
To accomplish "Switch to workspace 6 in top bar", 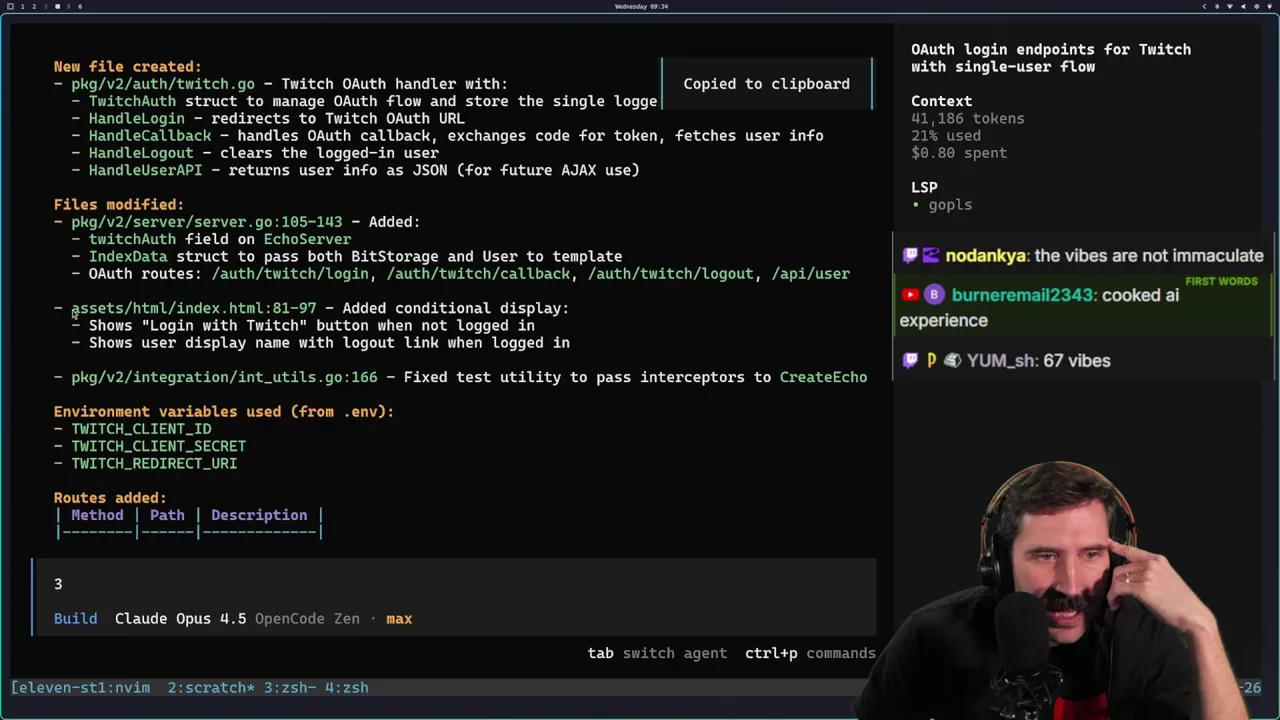I will (80, 6).
